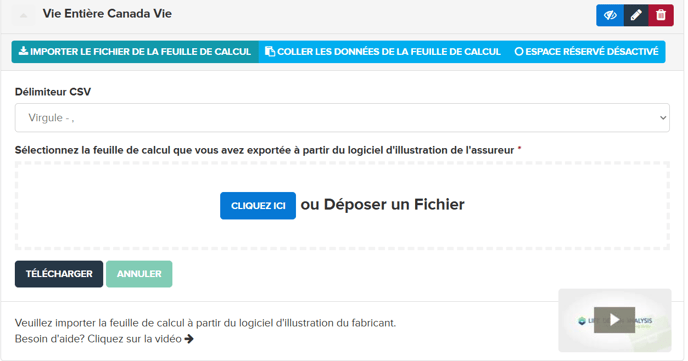The height and width of the screenshot is (361, 688).
Task: Click the Télécharger button
Action: click(x=59, y=274)
